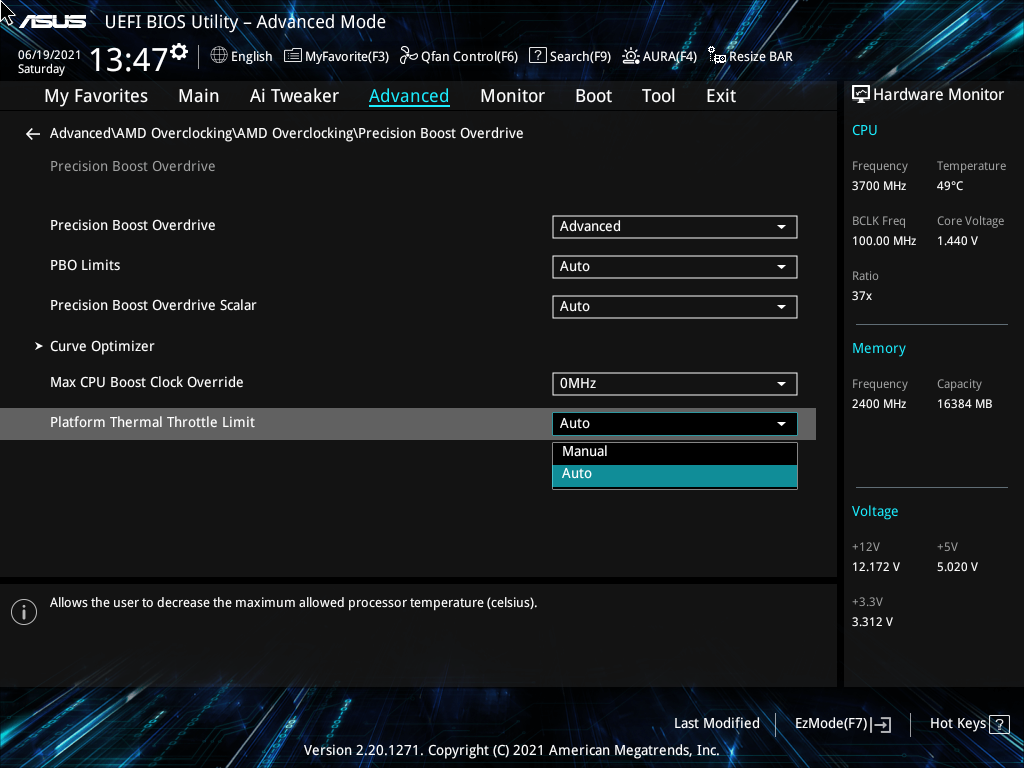Expand the Curve Optimizer submenu
Screen dimensions: 1024x768
pos(102,345)
